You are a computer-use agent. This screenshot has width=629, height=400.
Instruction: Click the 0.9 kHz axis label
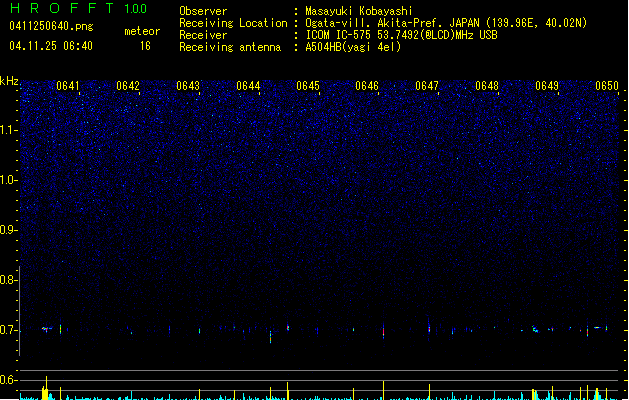(x=9, y=230)
